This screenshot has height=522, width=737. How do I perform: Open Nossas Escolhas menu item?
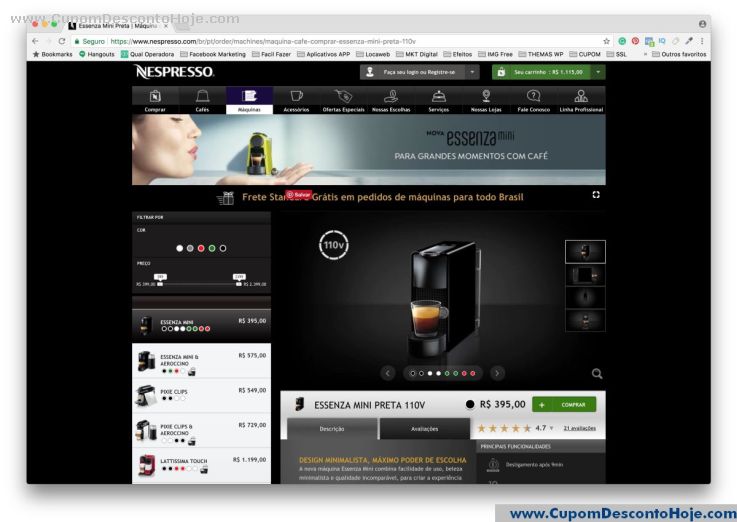391,100
